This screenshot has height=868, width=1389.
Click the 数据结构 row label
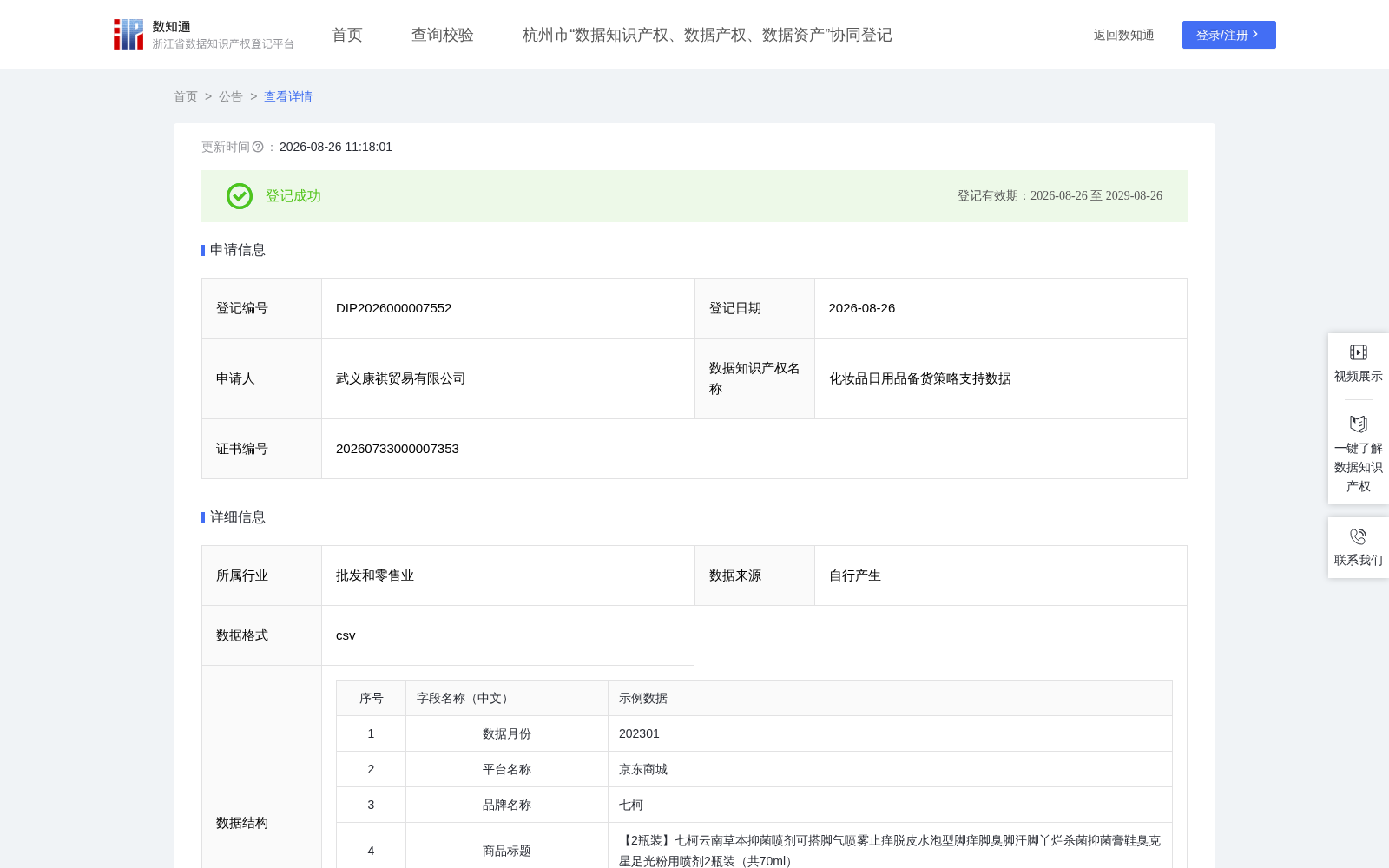(x=242, y=823)
